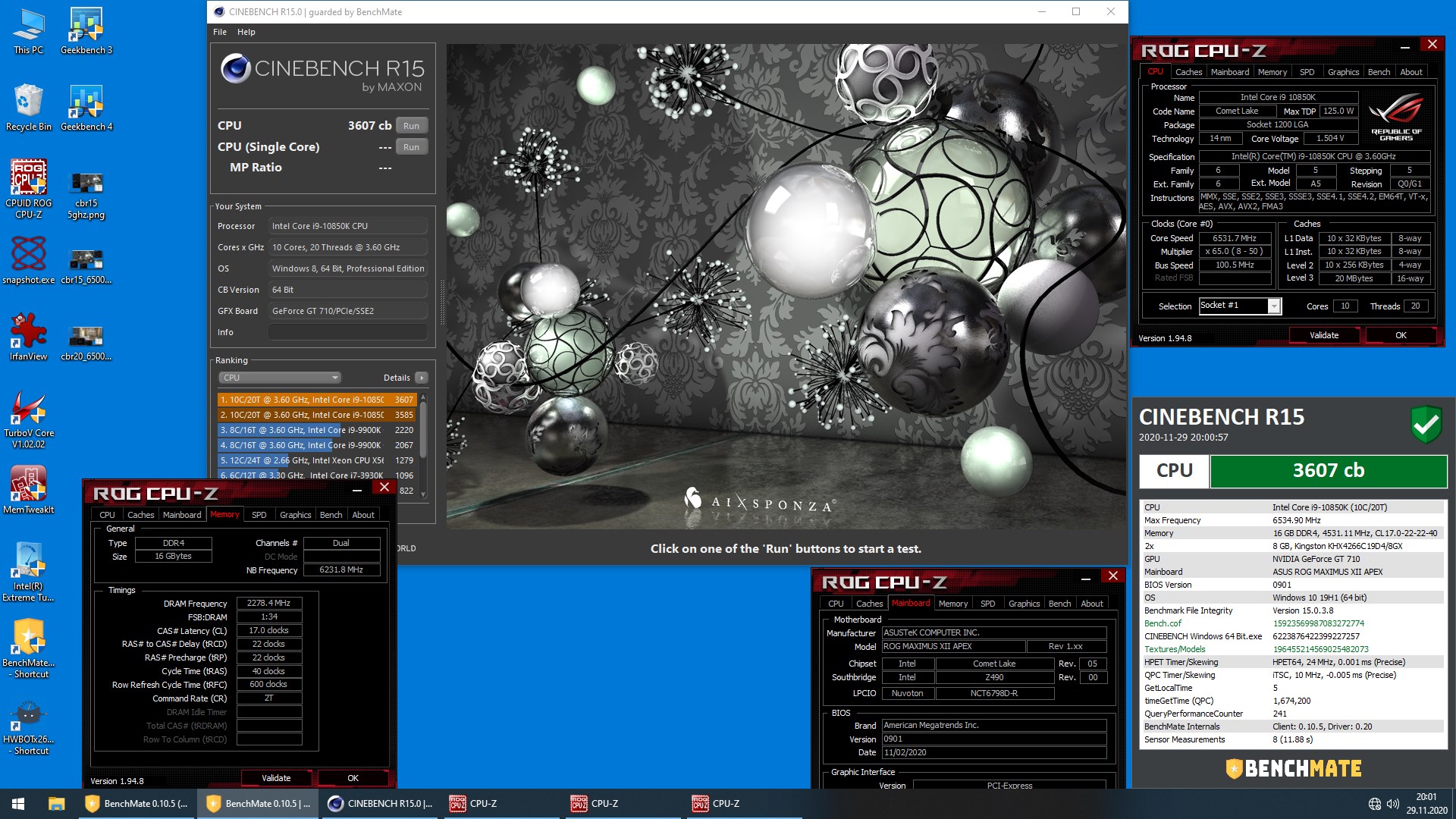Open File Explorer from taskbar
Image resolution: width=1456 pixels, height=819 pixels.
(x=56, y=804)
